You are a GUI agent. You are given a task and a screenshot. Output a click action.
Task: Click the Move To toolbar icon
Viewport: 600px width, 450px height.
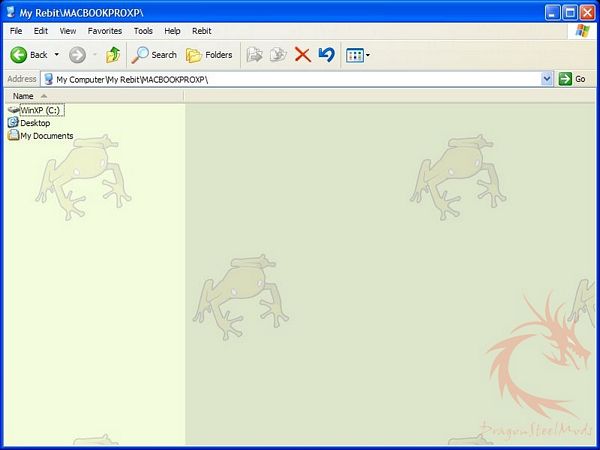click(x=254, y=55)
